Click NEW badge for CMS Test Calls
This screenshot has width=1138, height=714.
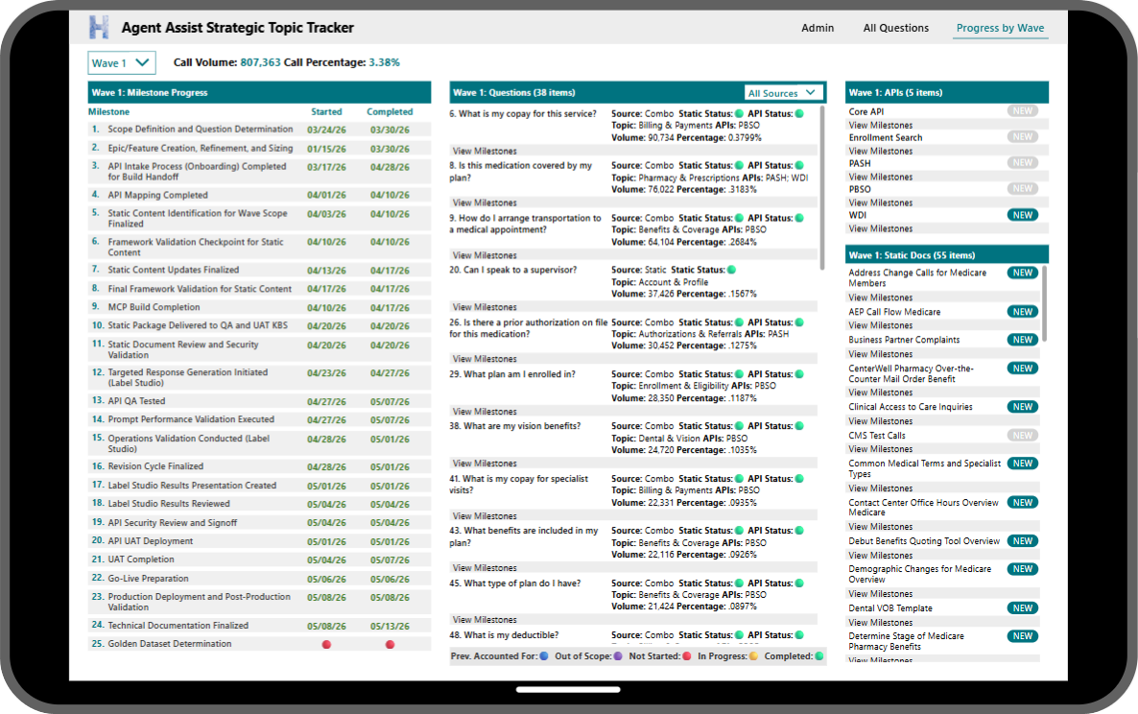(x=1023, y=435)
